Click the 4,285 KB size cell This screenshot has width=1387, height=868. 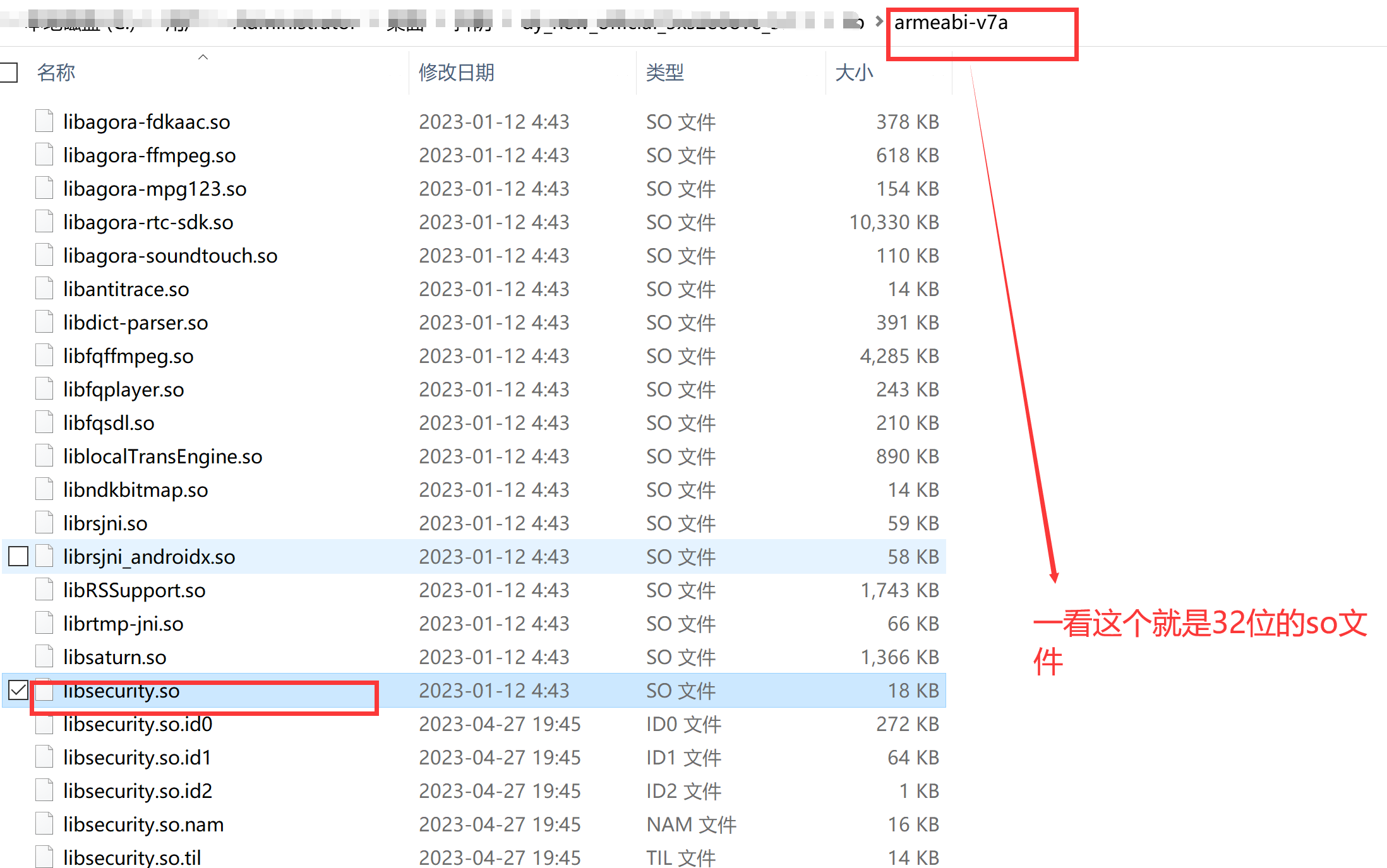899,355
